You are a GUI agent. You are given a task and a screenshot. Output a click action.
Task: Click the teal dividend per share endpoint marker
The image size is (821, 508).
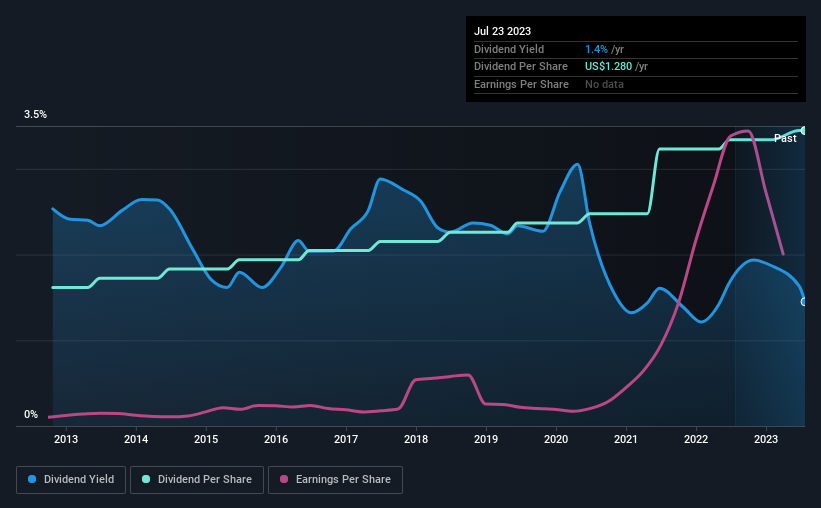(x=804, y=130)
